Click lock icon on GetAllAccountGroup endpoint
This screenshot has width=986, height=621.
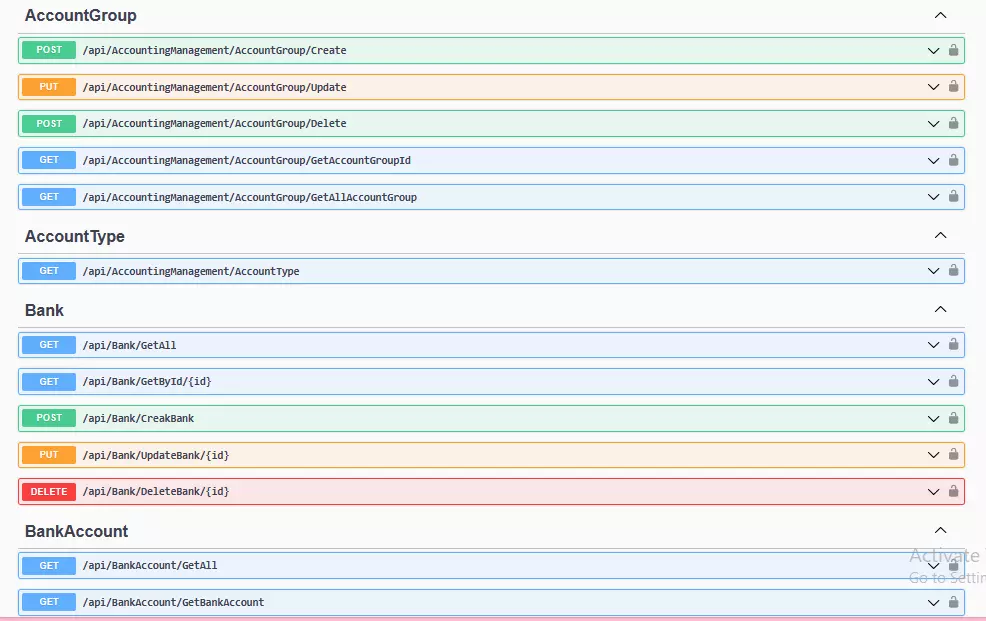click(x=953, y=196)
